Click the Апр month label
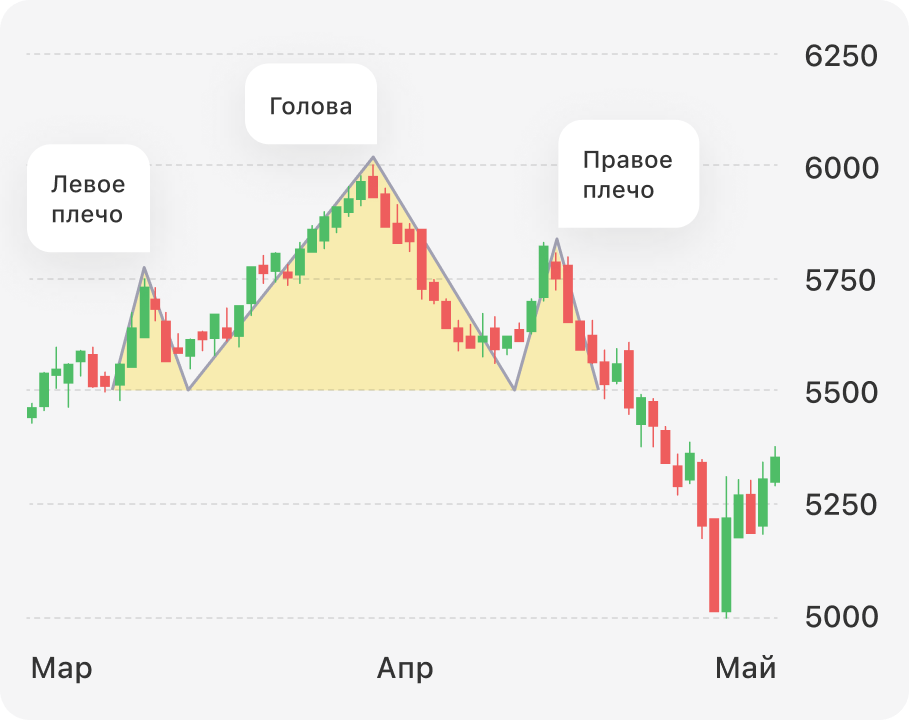Screen dimensions: 909x720 coord(405,668)
